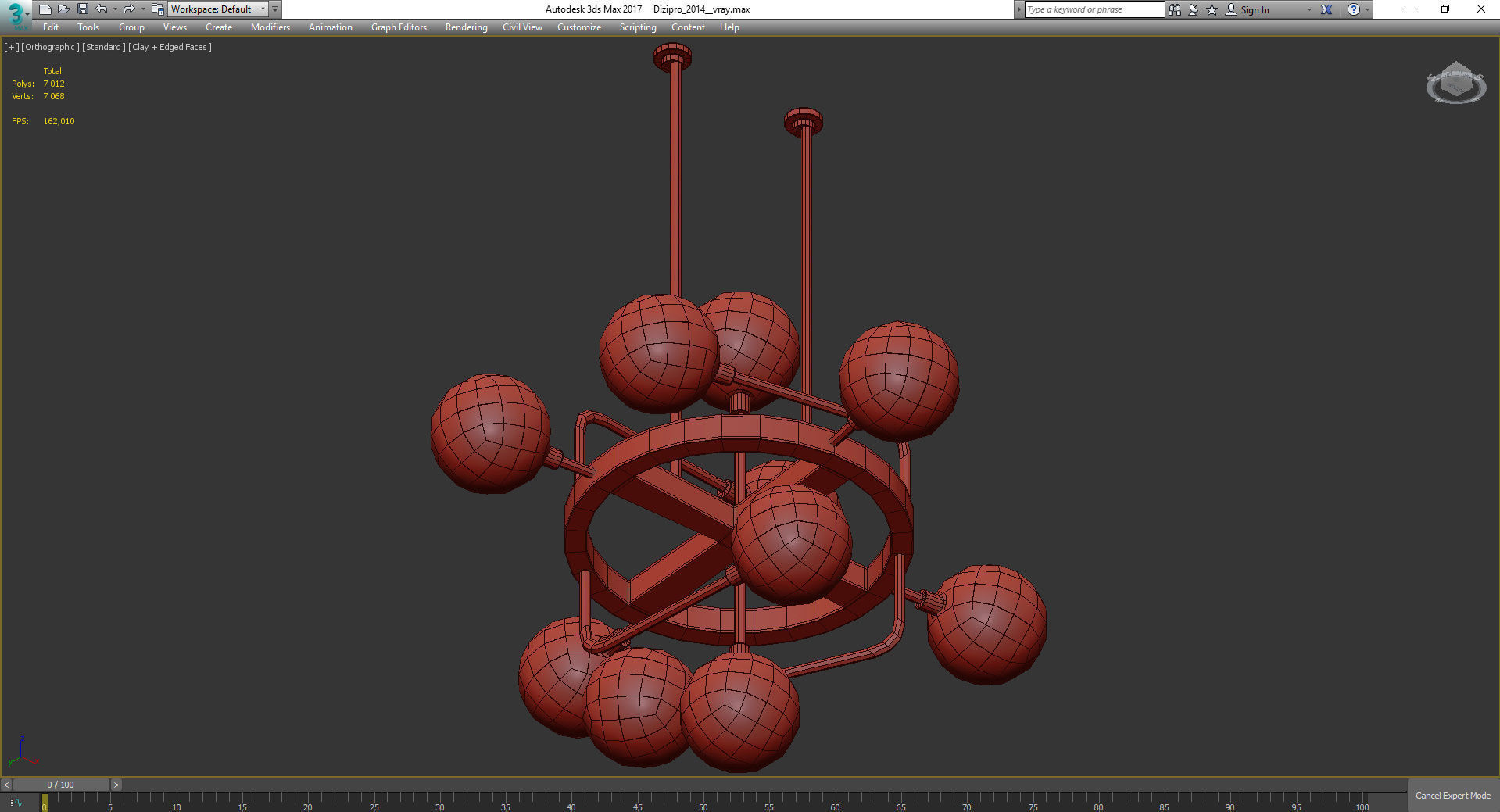This screenshot has width=1500, height=812.
Task: Toggle the Clay + Edged Faces shading label
Action: click(170, 47)
